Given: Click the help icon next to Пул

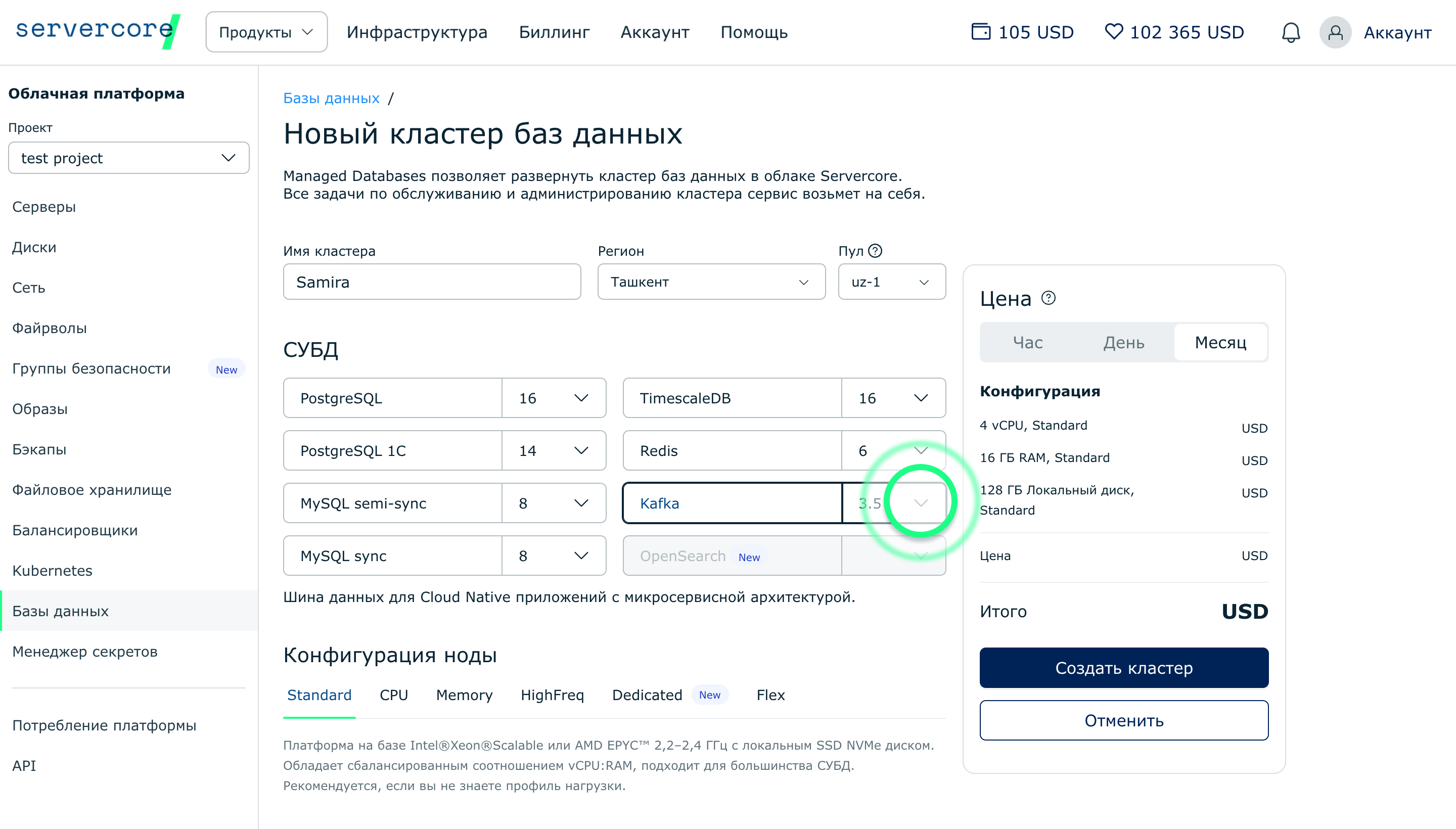Looking at the screenshot, I should click(875, 251).
